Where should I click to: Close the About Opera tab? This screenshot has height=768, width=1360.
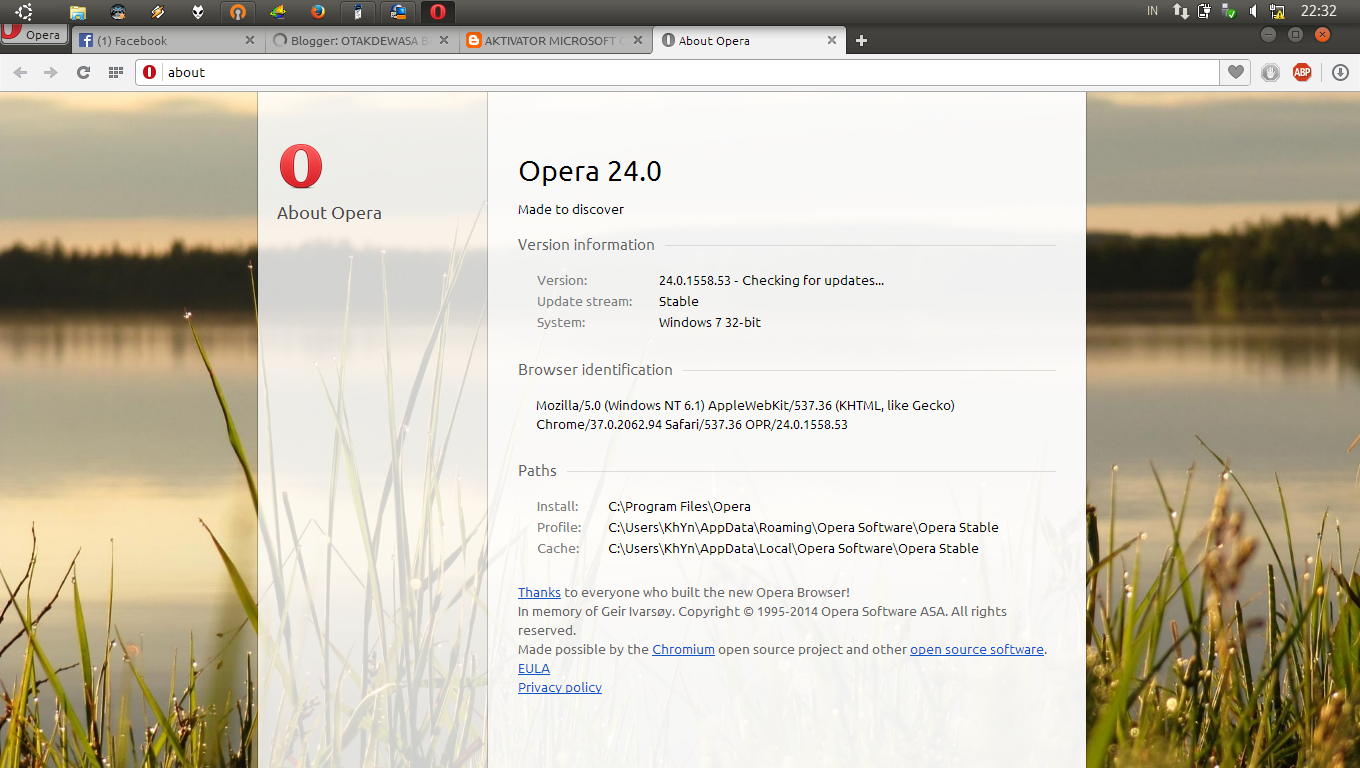point(832,41)
